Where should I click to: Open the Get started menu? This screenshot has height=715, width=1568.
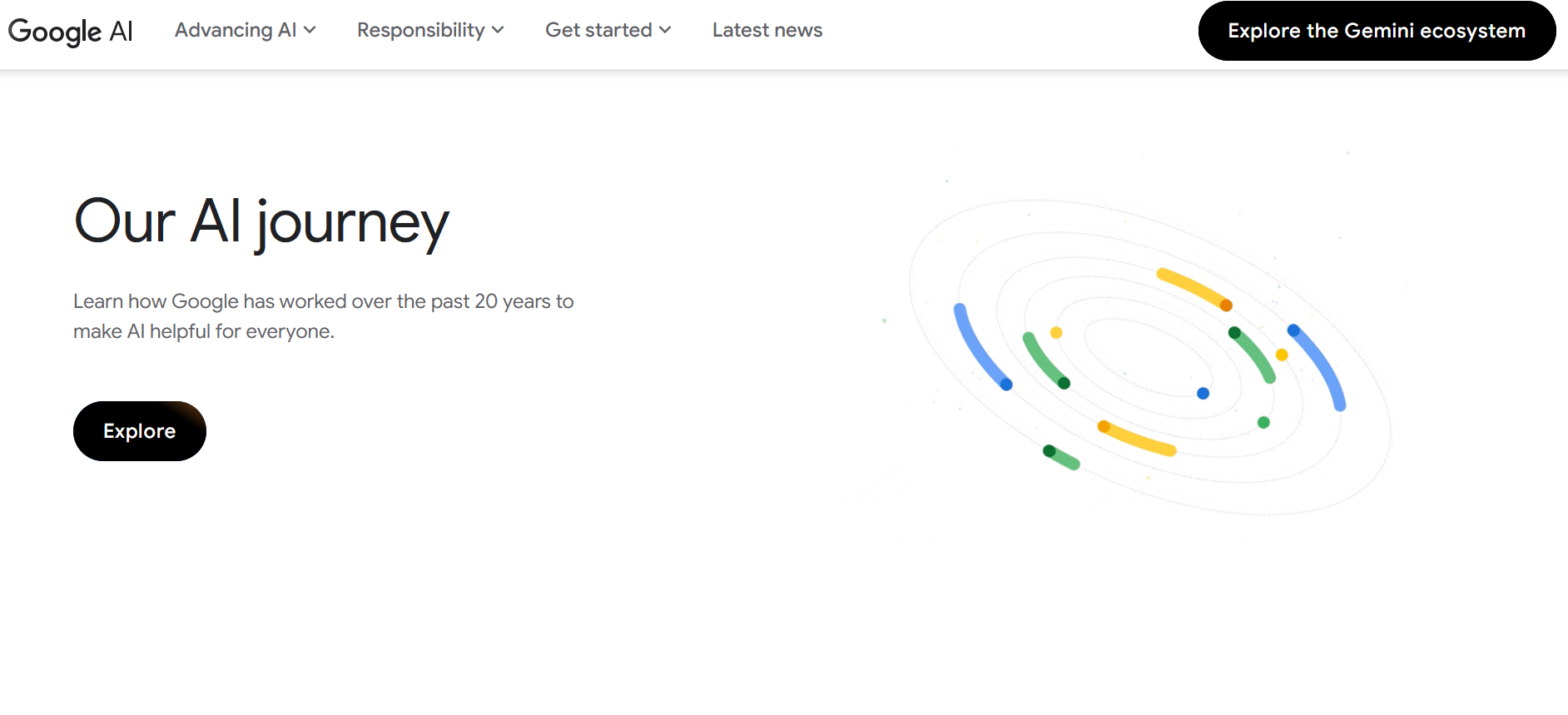click(608, 30)
